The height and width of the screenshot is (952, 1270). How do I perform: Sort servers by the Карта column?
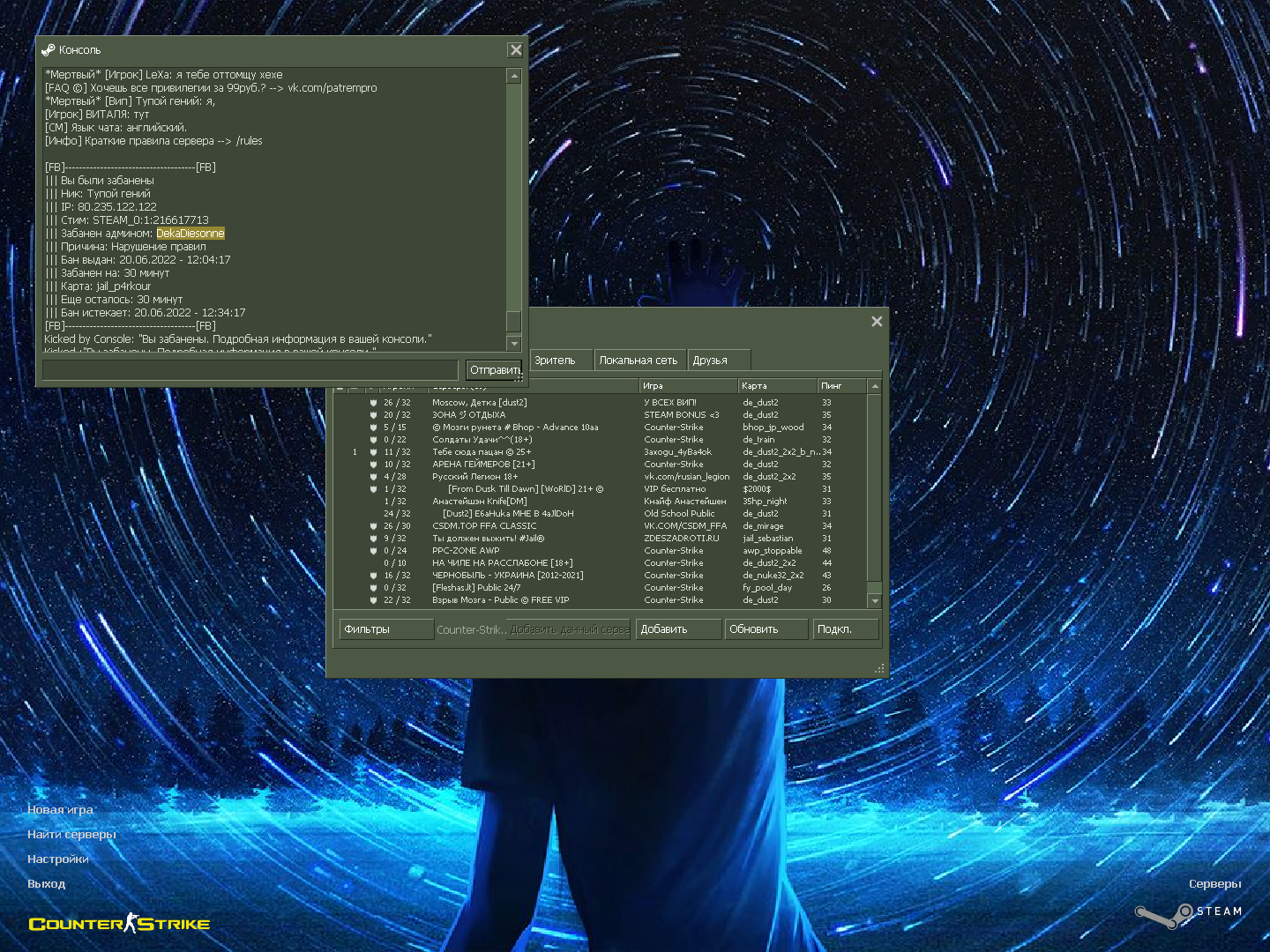pos(778,386)
